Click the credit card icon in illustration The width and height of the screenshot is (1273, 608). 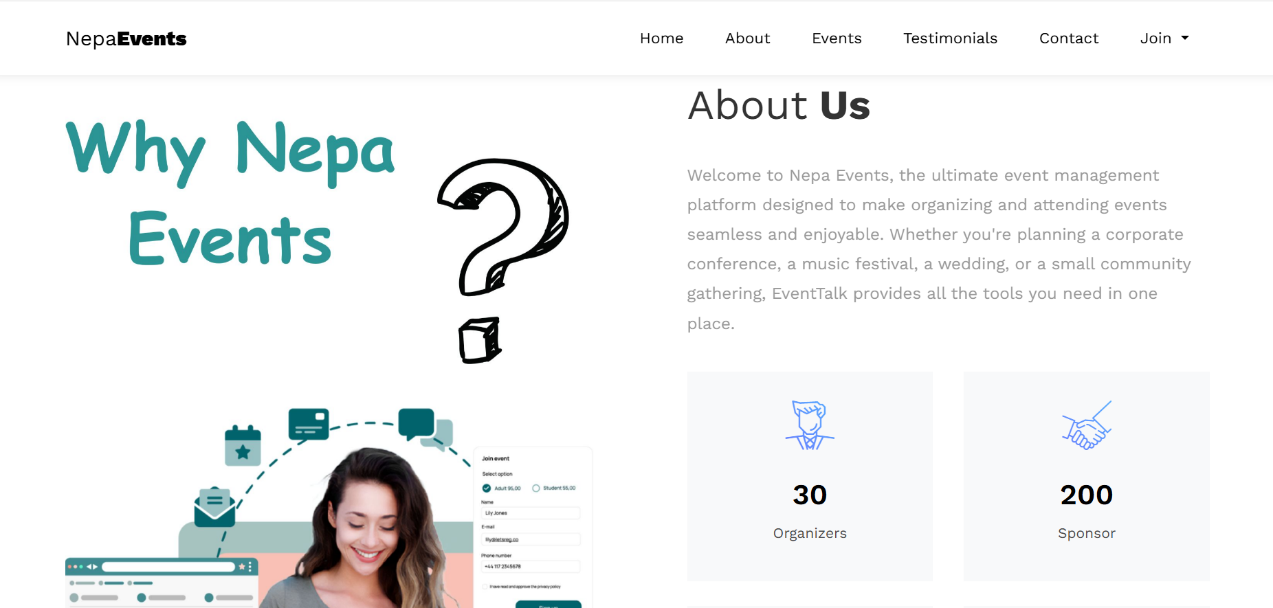[x=309, y=424]
